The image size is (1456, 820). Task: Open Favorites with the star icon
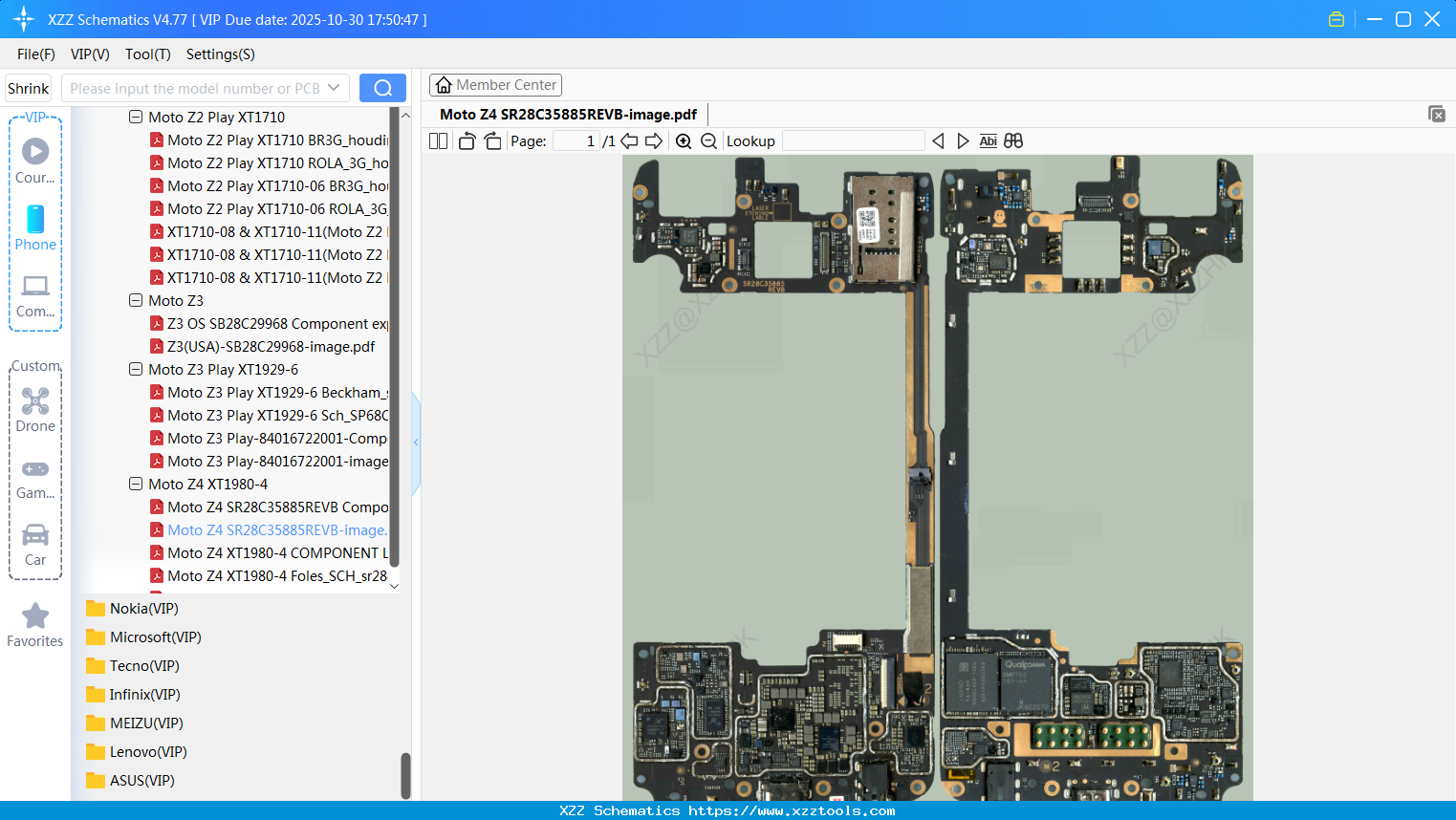click(x=35, y=625)
